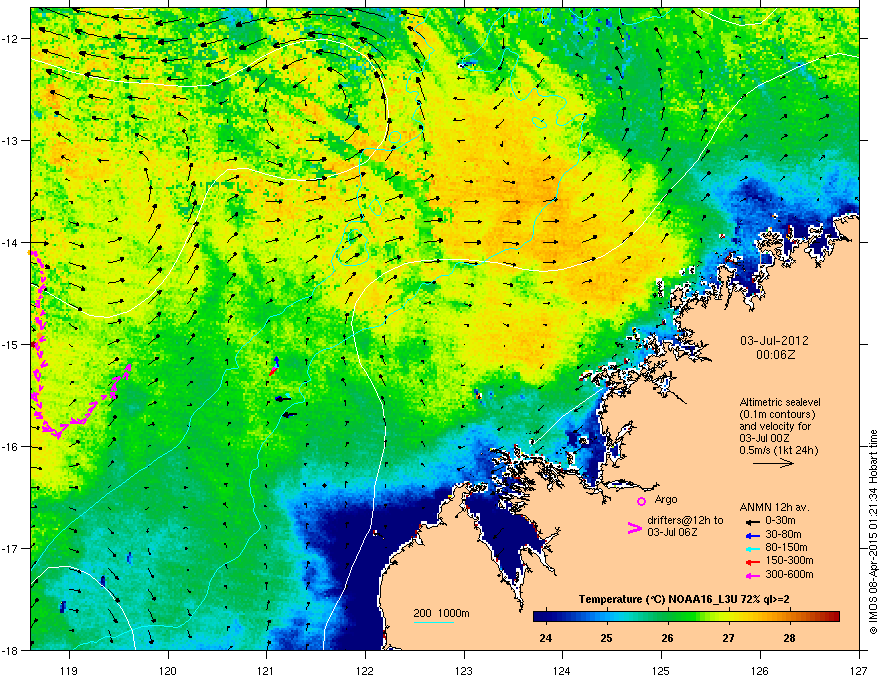Click the magenta drifters arrowhead legend symbol

click(x=634, y=528)
